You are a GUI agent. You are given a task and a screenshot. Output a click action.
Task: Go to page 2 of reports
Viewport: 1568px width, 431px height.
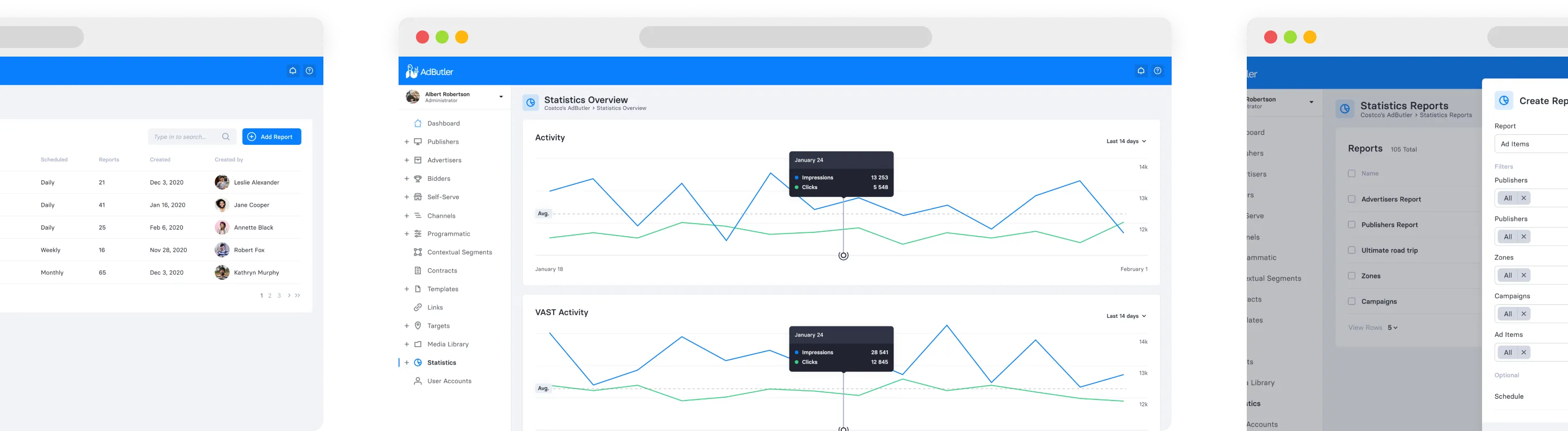[x=269, y=296]
